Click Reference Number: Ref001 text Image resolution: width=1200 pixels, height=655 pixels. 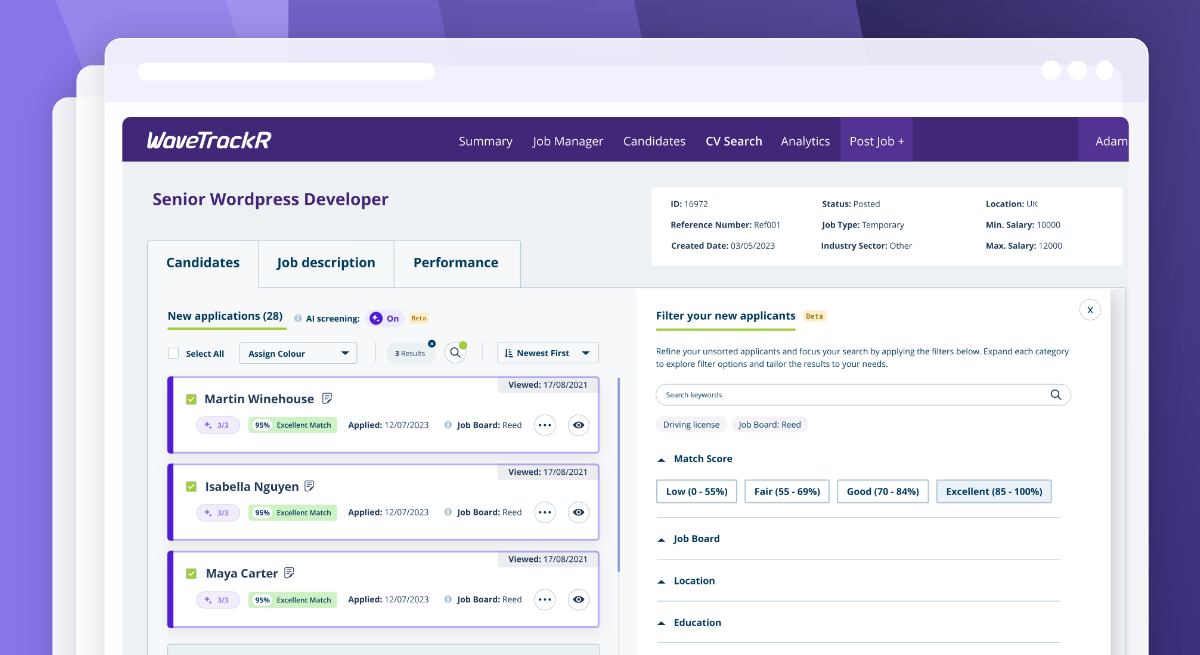point(725,225)
